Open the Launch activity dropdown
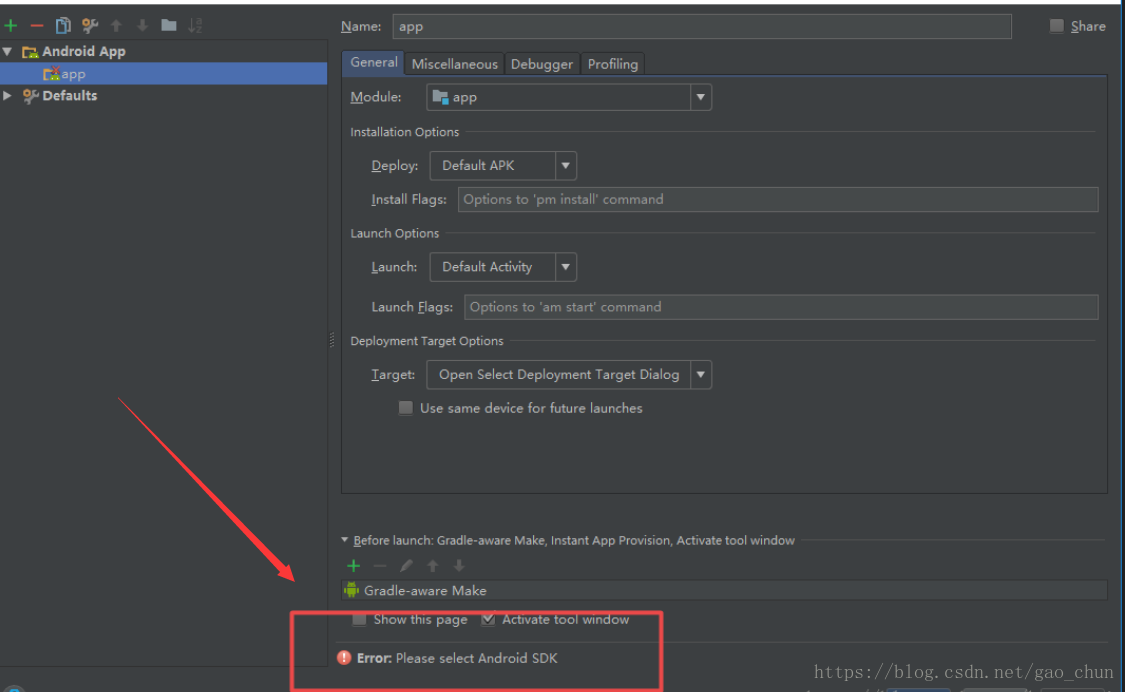 565,267
